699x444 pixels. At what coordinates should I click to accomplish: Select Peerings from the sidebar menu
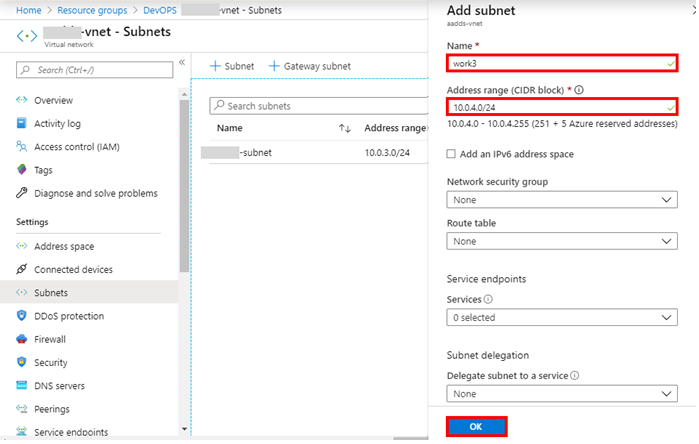[x=52, y=409]
